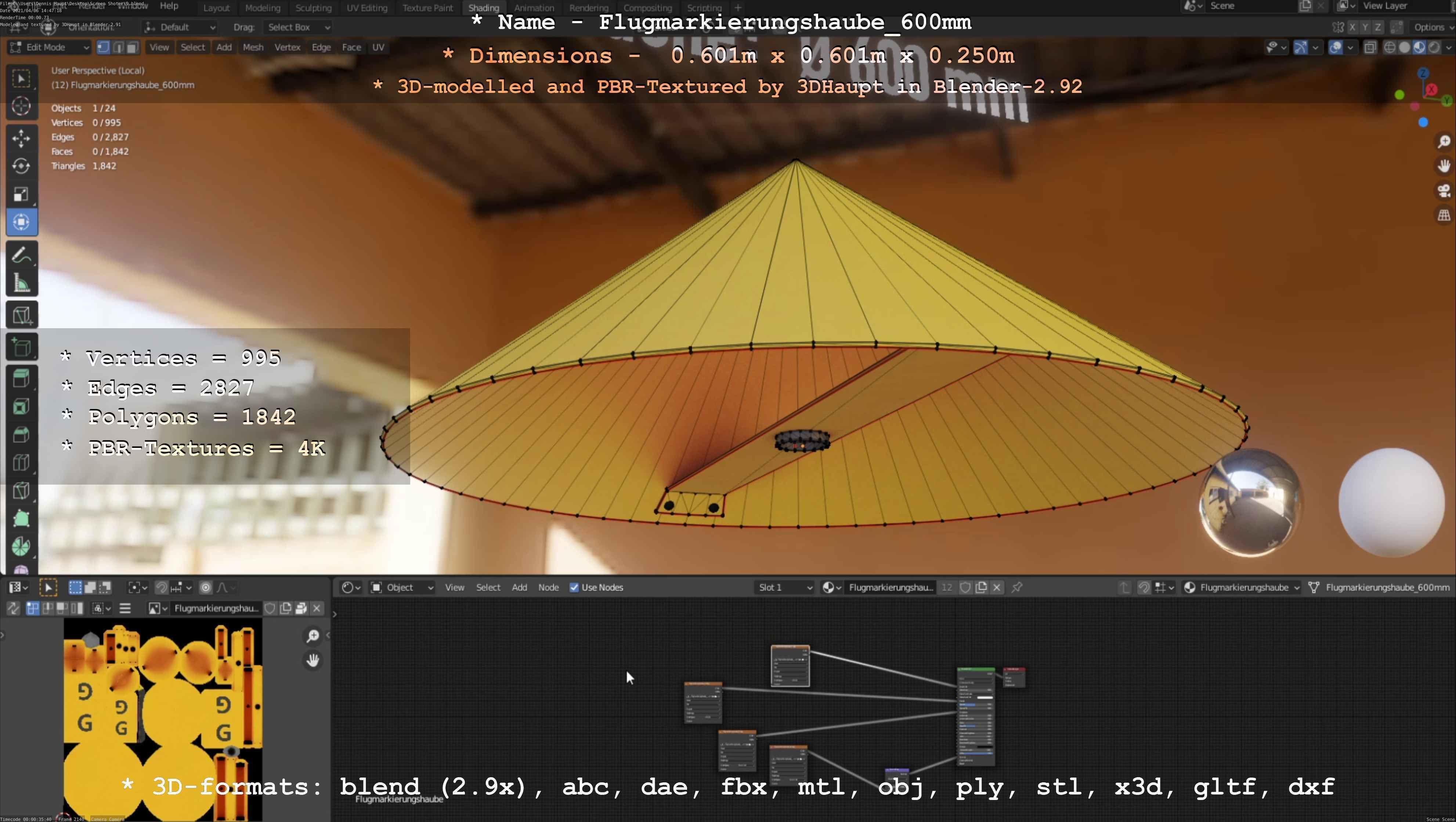Switch to wireframe shading
This screenshot has height=822, width=1456.
1389,47
